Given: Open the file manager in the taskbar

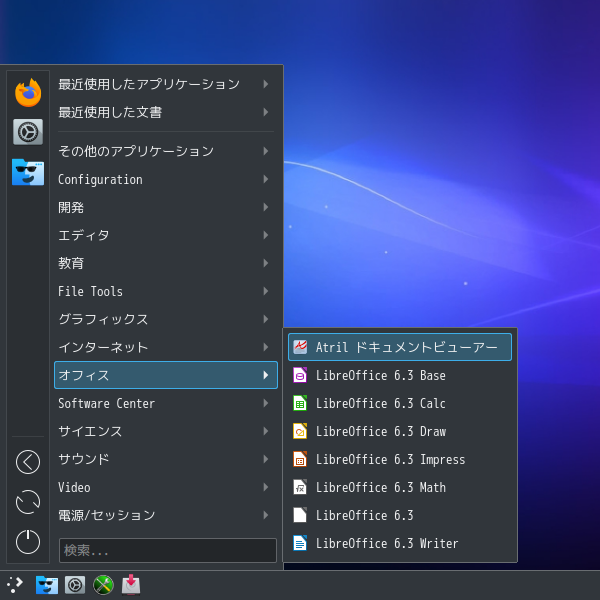Looking at the screenshot, I should (x=47, y=585).
